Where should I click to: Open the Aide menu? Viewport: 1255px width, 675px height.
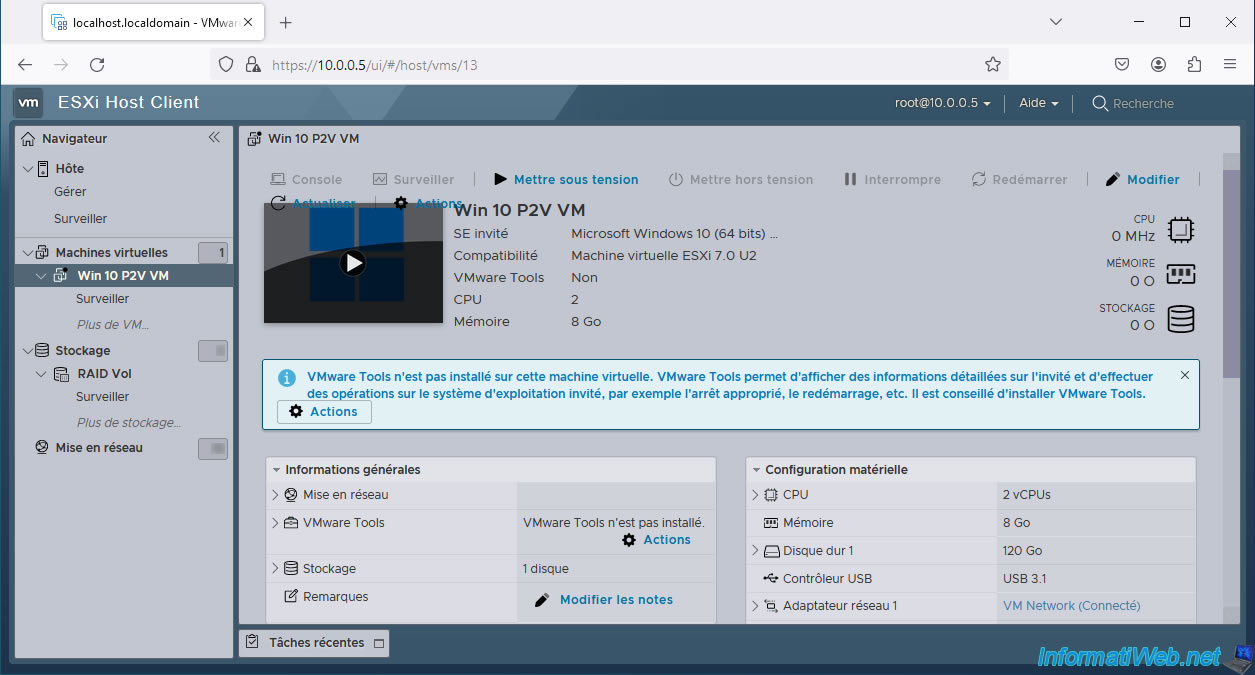click(x=1038, y=103)
